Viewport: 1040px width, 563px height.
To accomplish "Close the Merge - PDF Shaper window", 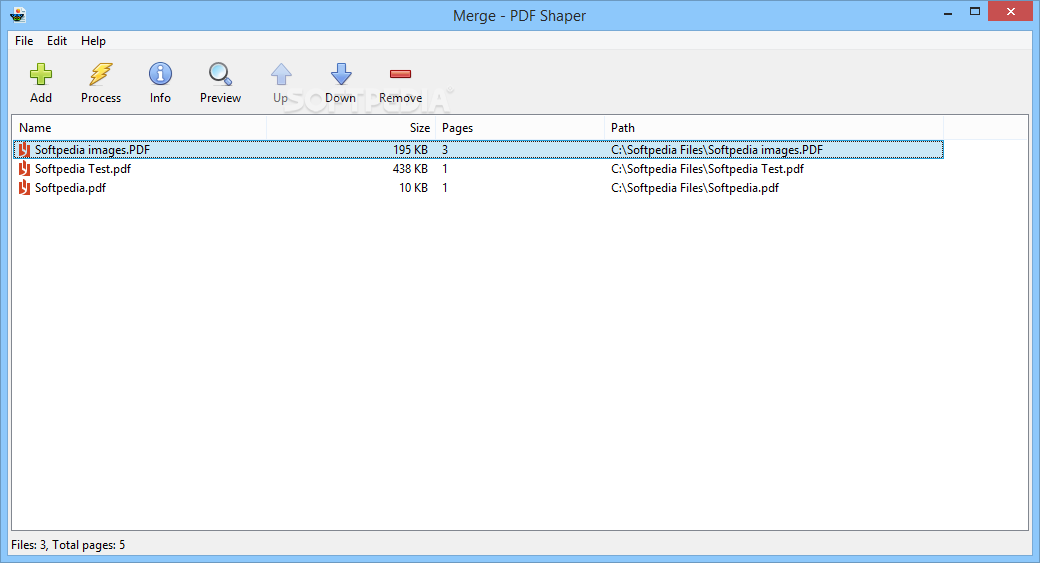I will tap(1010, 11).
